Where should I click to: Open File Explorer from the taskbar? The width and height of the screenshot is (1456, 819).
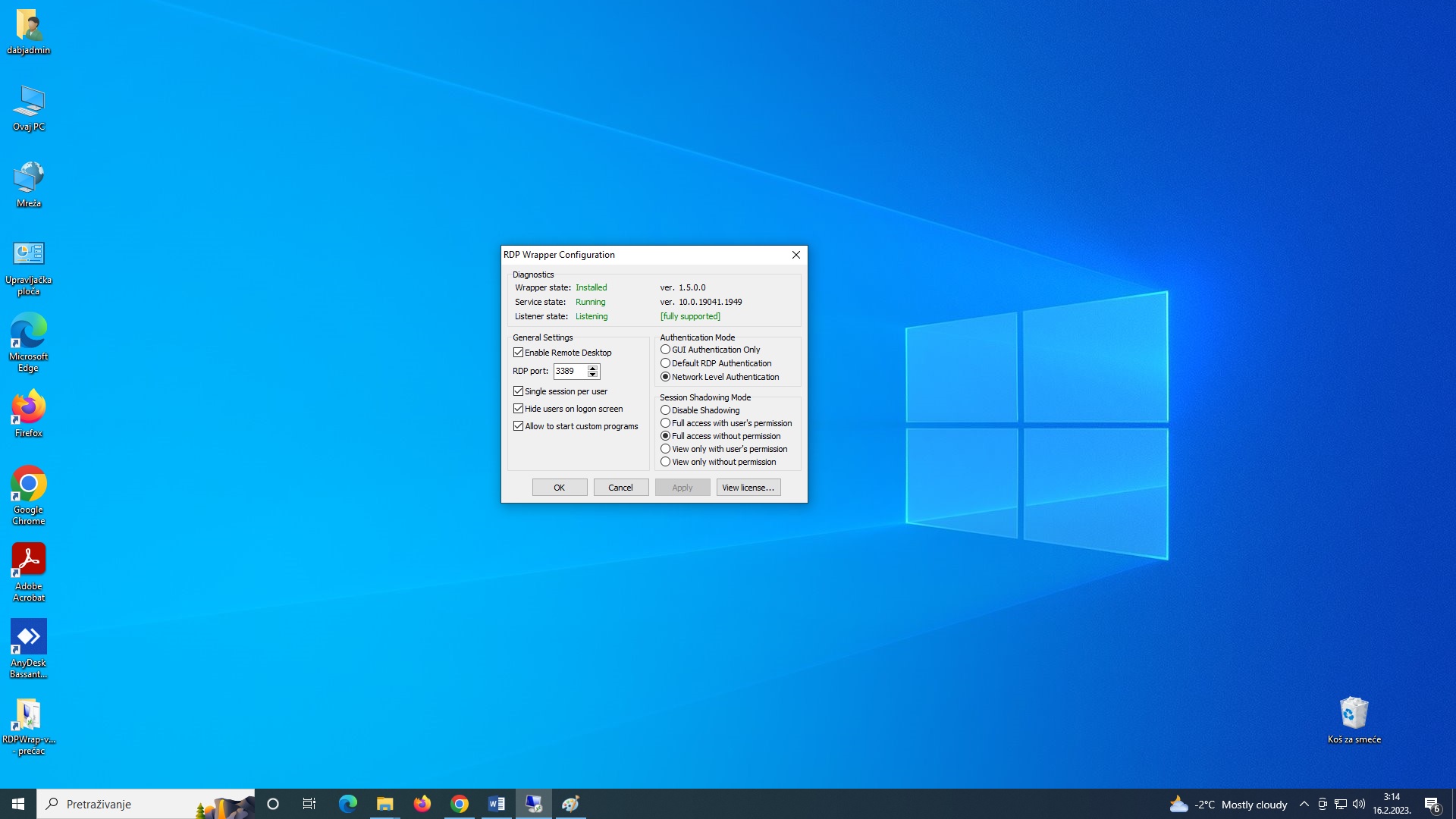pos(385,803)
